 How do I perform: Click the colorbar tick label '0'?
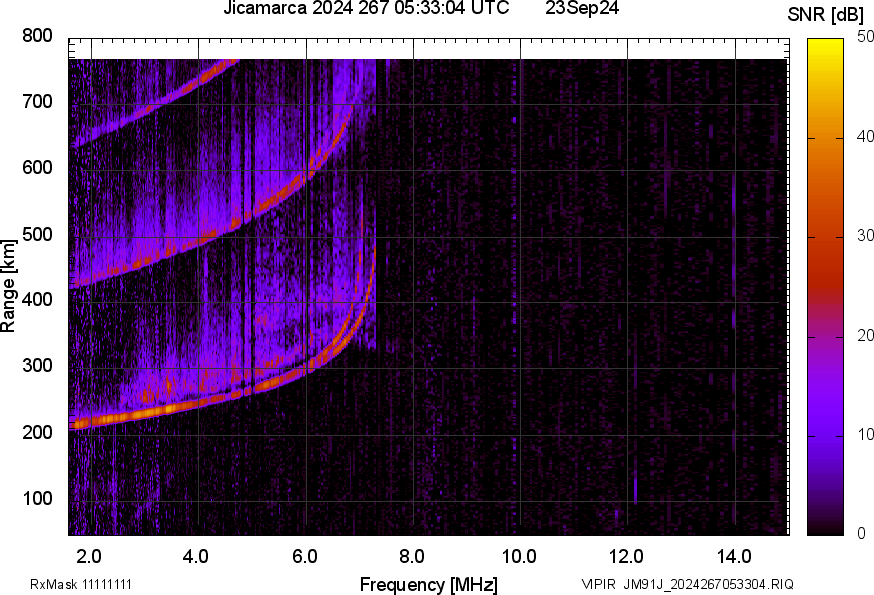862,534
